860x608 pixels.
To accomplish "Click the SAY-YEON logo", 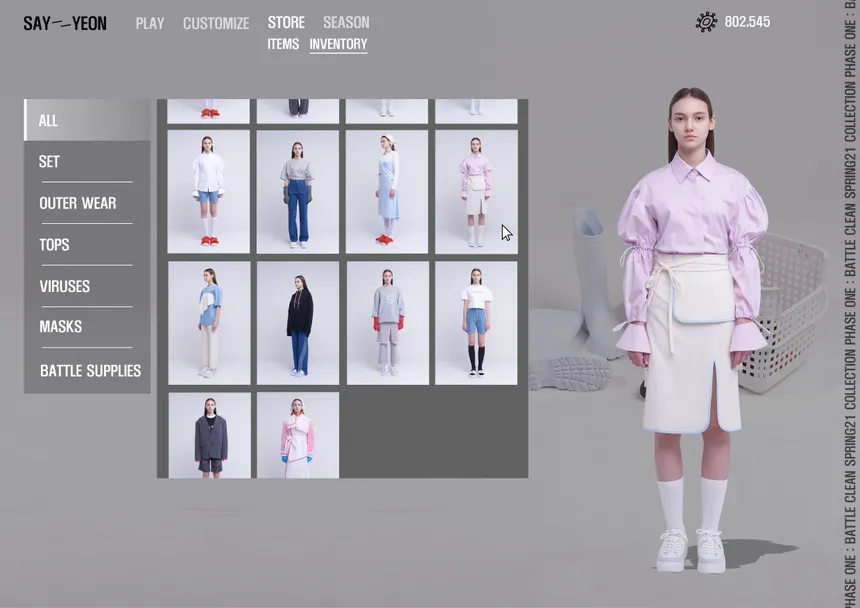I will [65, 23].
